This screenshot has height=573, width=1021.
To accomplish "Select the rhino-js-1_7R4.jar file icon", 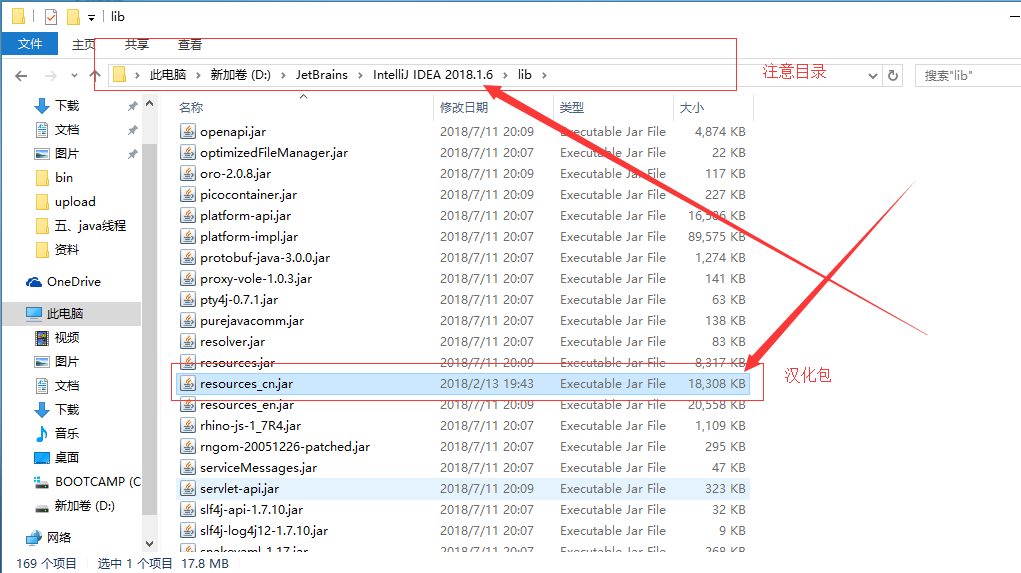I will (x=188, y=426).
